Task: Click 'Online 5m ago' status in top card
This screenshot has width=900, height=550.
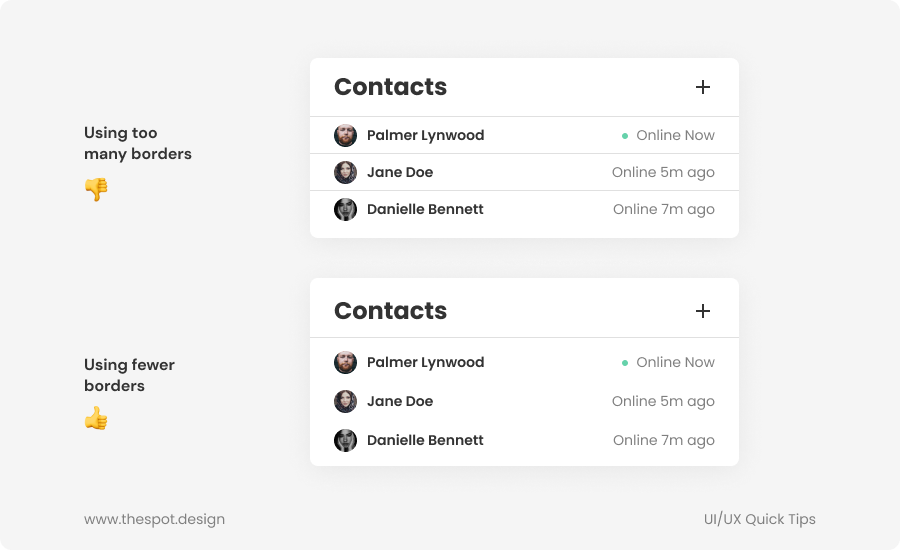Action: pyautogui.click(x=663, y=172)
